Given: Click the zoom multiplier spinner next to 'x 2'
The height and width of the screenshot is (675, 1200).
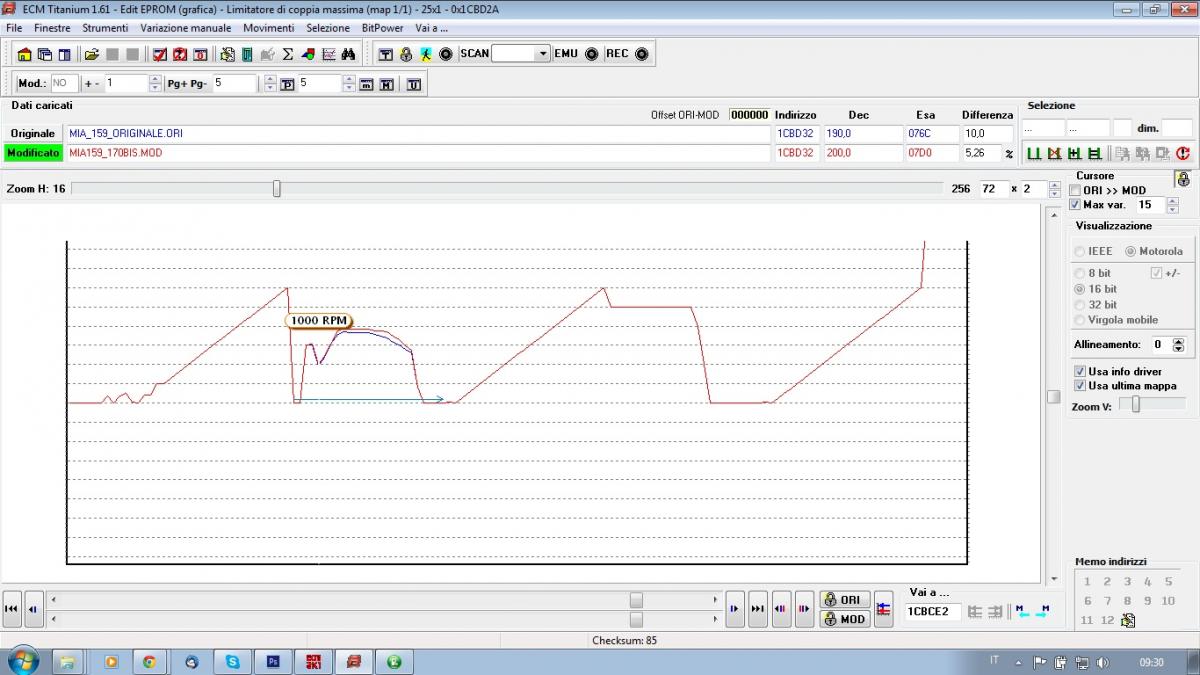Looking at the screenshot, I should 1055,188.
